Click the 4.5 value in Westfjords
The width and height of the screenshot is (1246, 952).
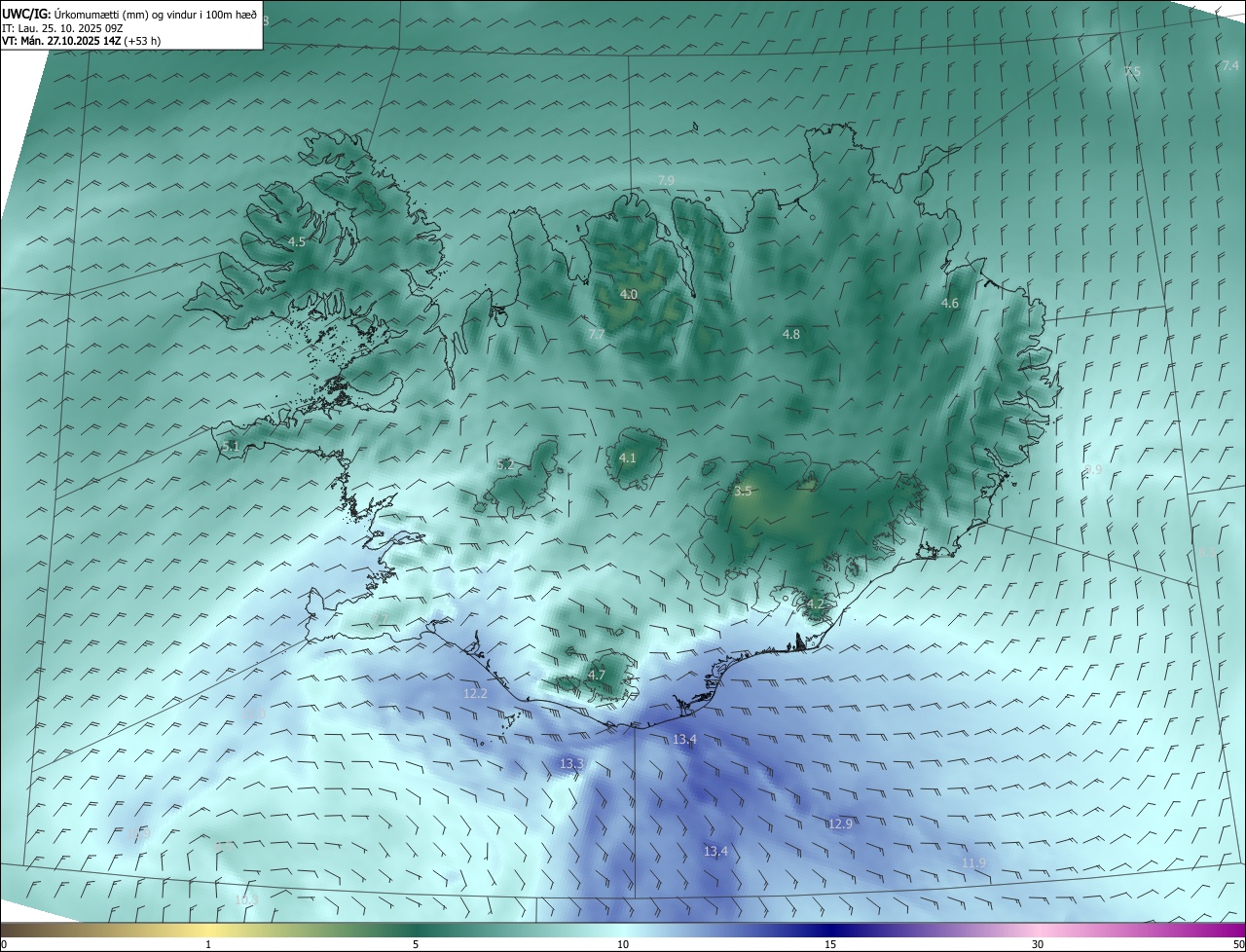pyautogui.click(x=297, y=241)
